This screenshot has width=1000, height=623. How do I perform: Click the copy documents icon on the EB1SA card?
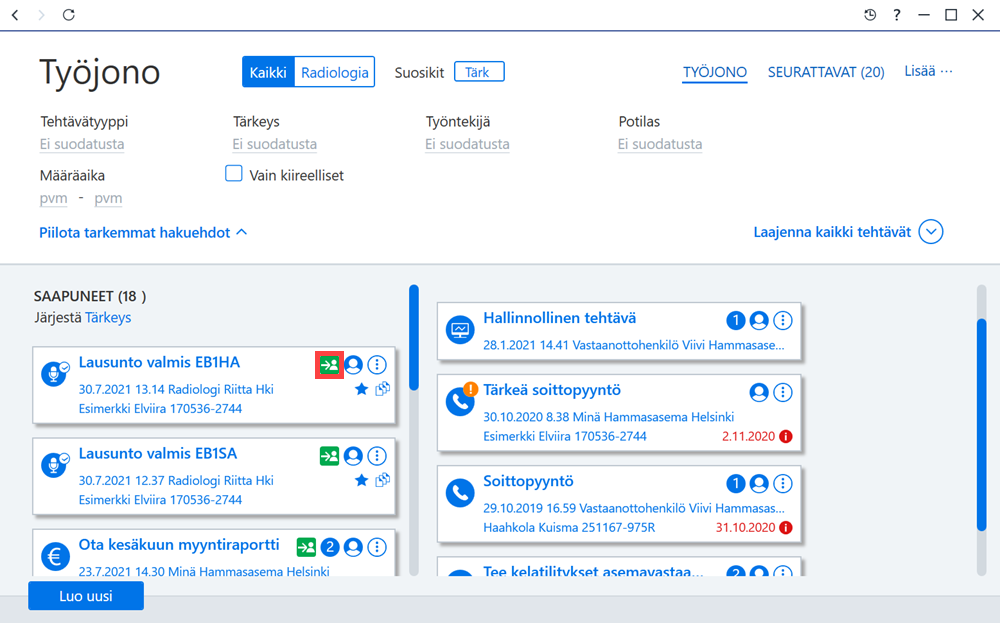point(383,480)
